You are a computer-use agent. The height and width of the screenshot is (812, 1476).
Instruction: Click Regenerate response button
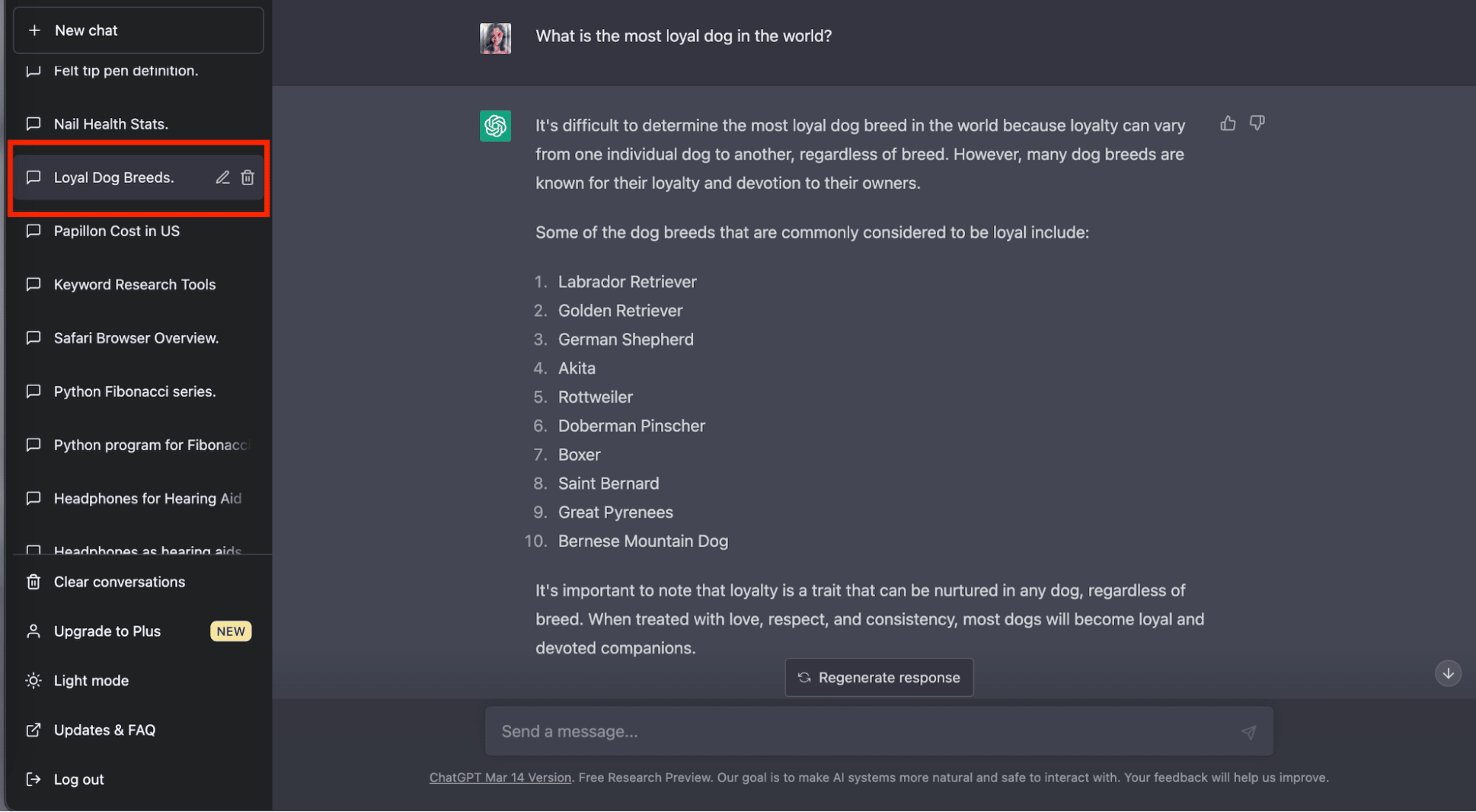point(879,678)
